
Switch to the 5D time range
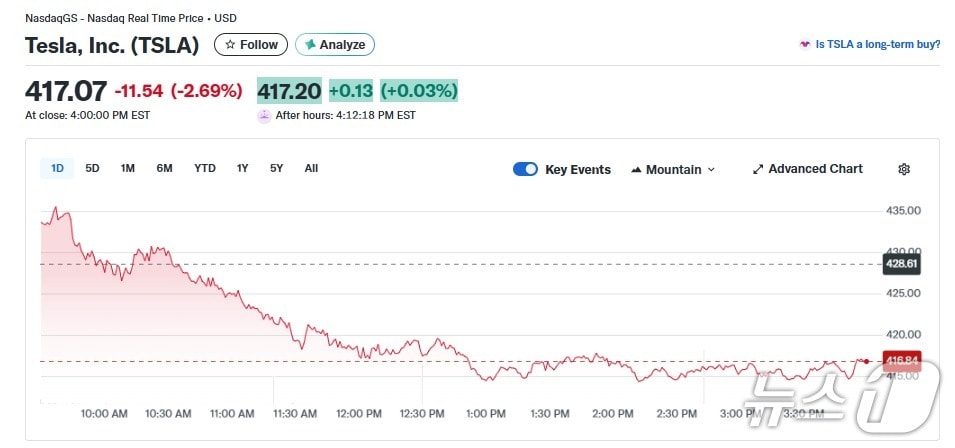92,168
